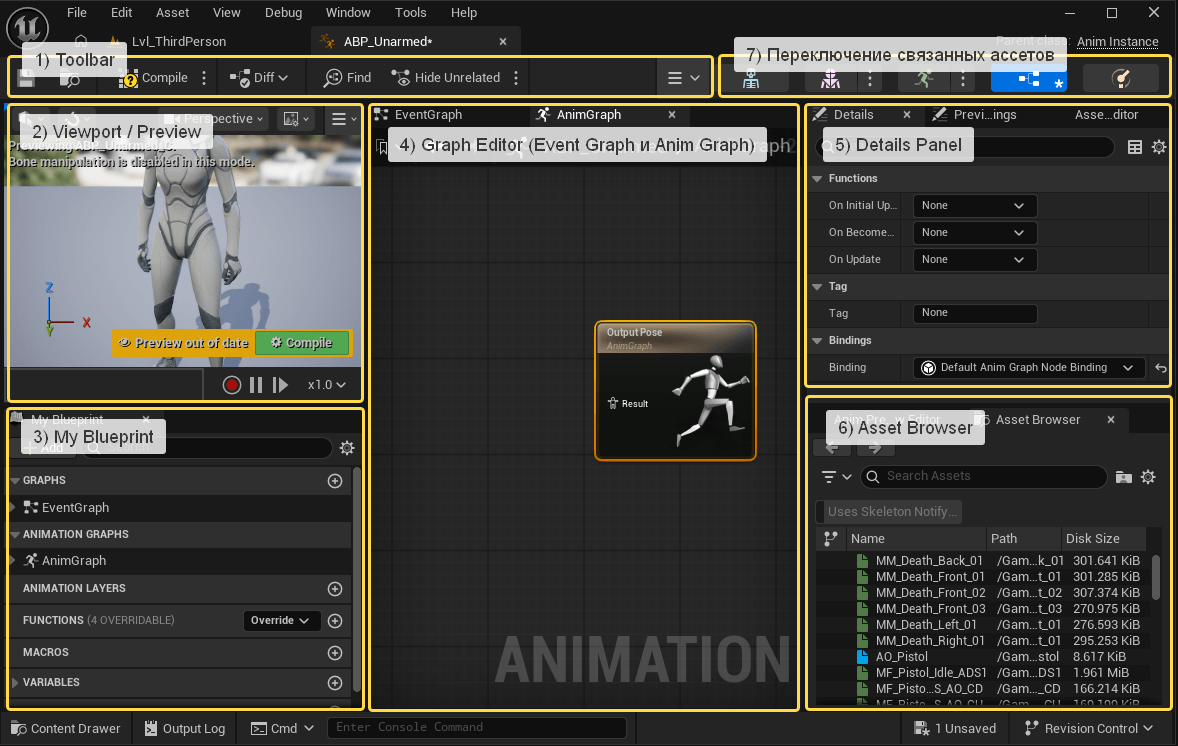Switch to the EventGraph tab

click(x=427, y=115)
